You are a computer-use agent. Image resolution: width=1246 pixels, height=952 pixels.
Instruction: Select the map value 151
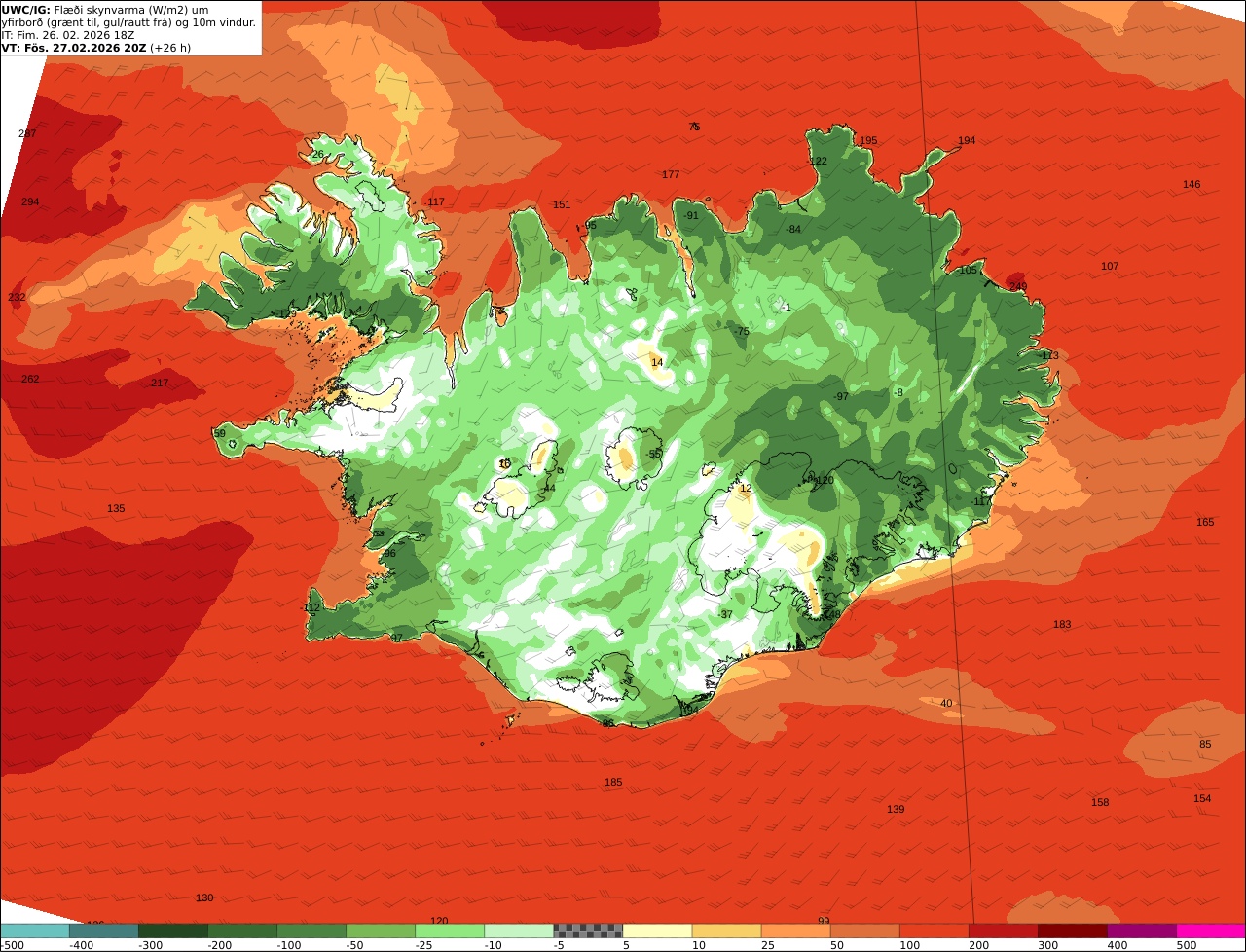(562, 204)
